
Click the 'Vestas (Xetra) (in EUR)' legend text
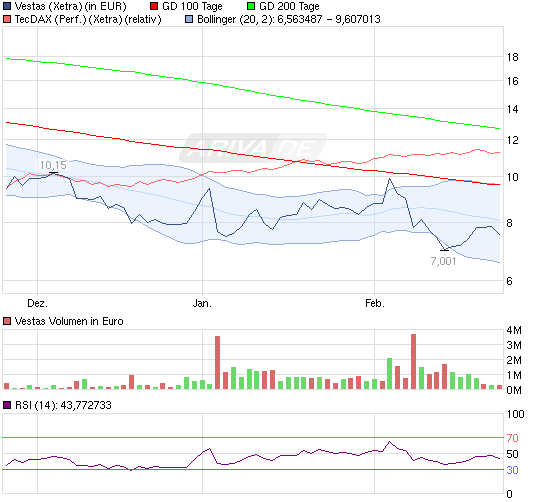[70, 6]
